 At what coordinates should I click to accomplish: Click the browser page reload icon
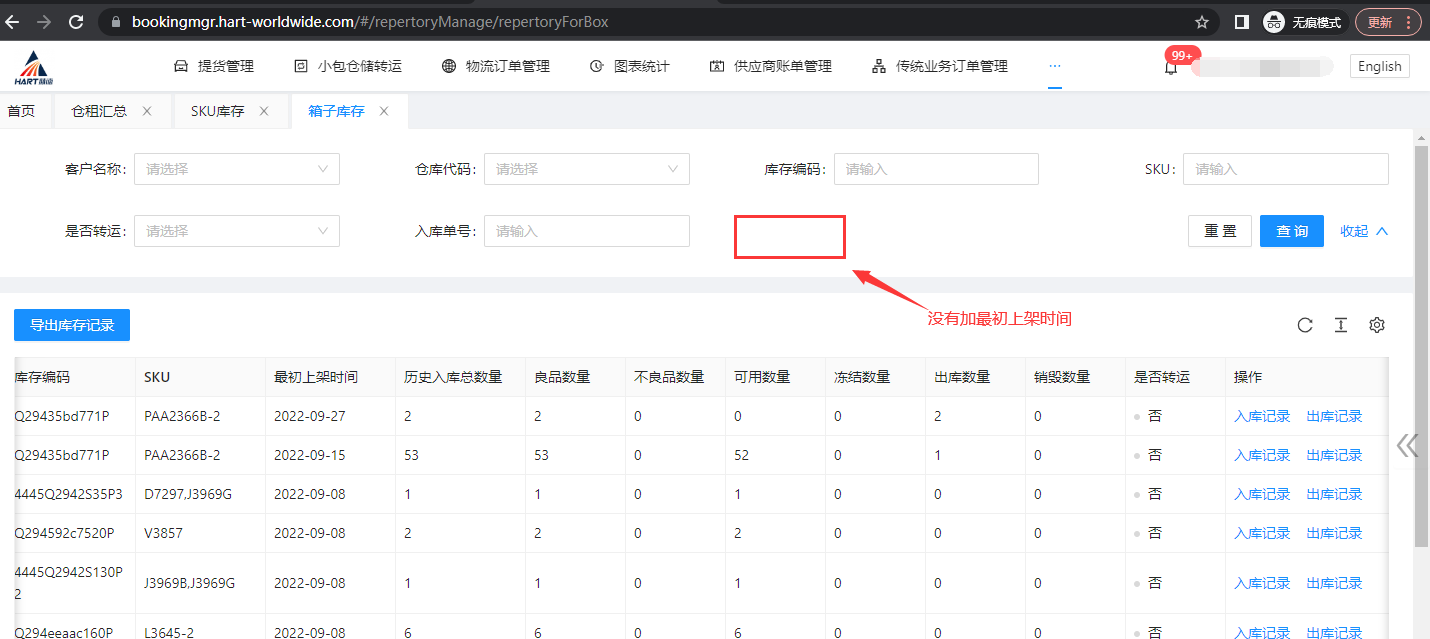(x=76, y=21)
